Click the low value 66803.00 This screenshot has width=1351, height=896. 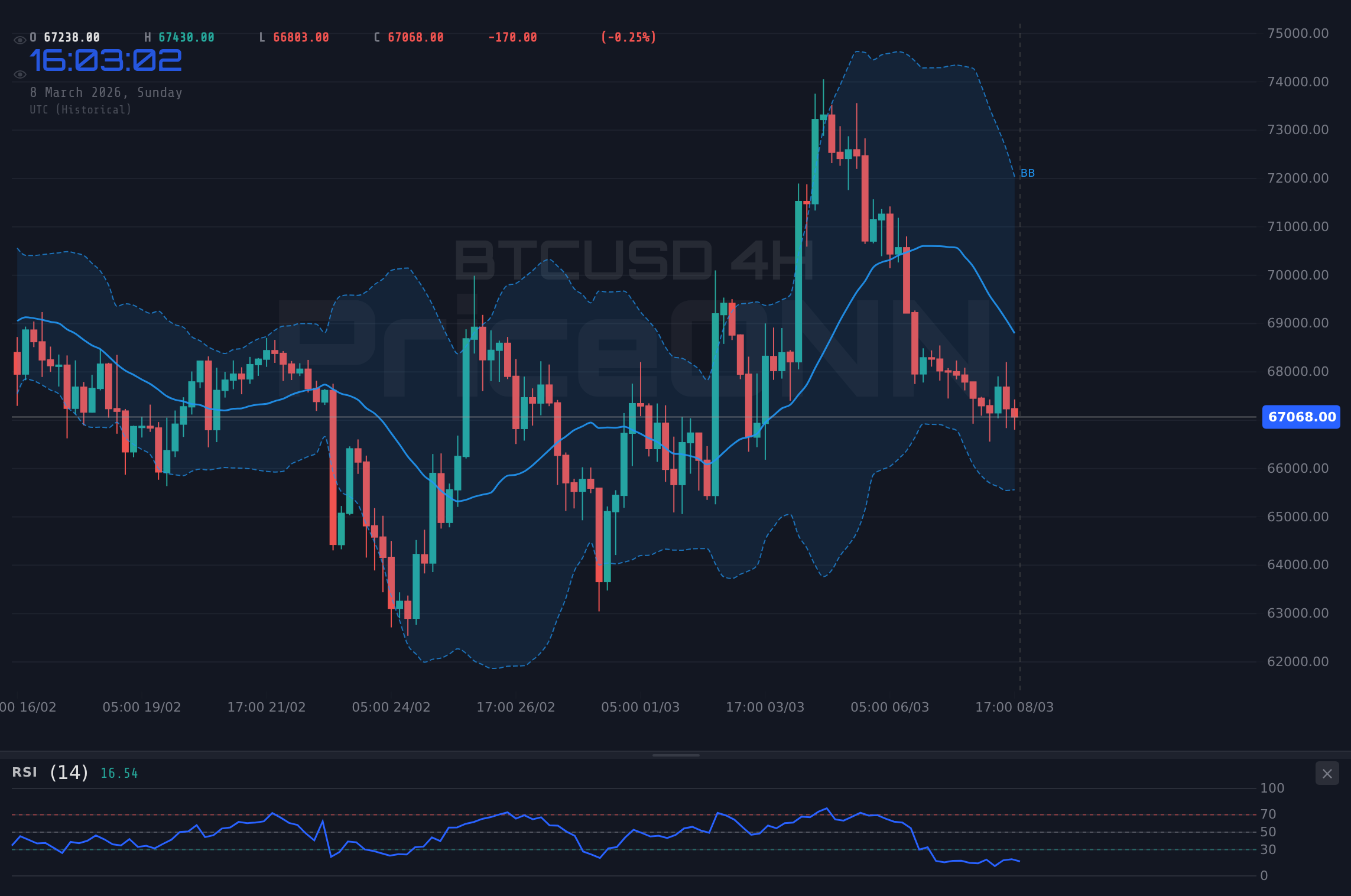301,37
